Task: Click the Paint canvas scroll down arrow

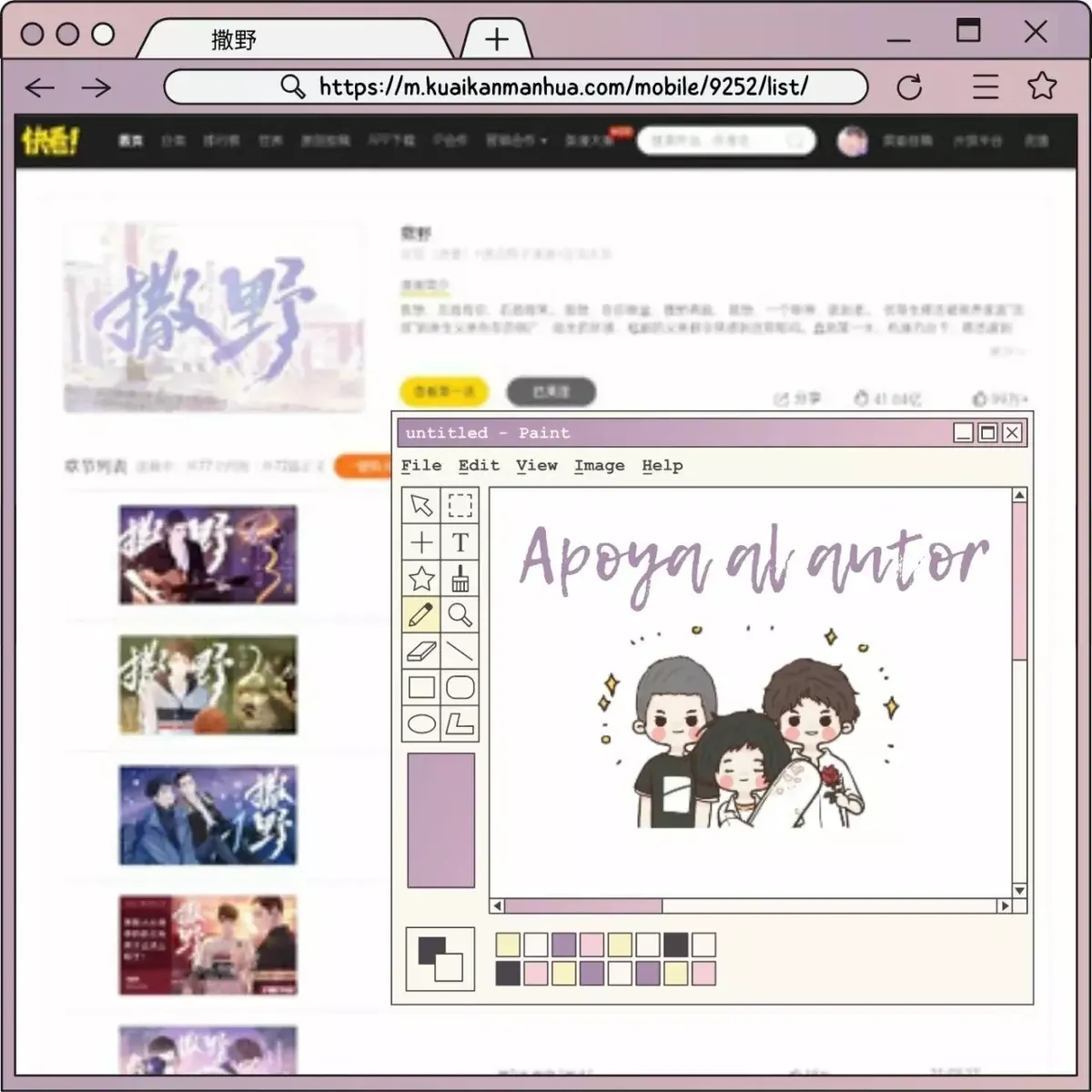Action: coord(1020,891)
